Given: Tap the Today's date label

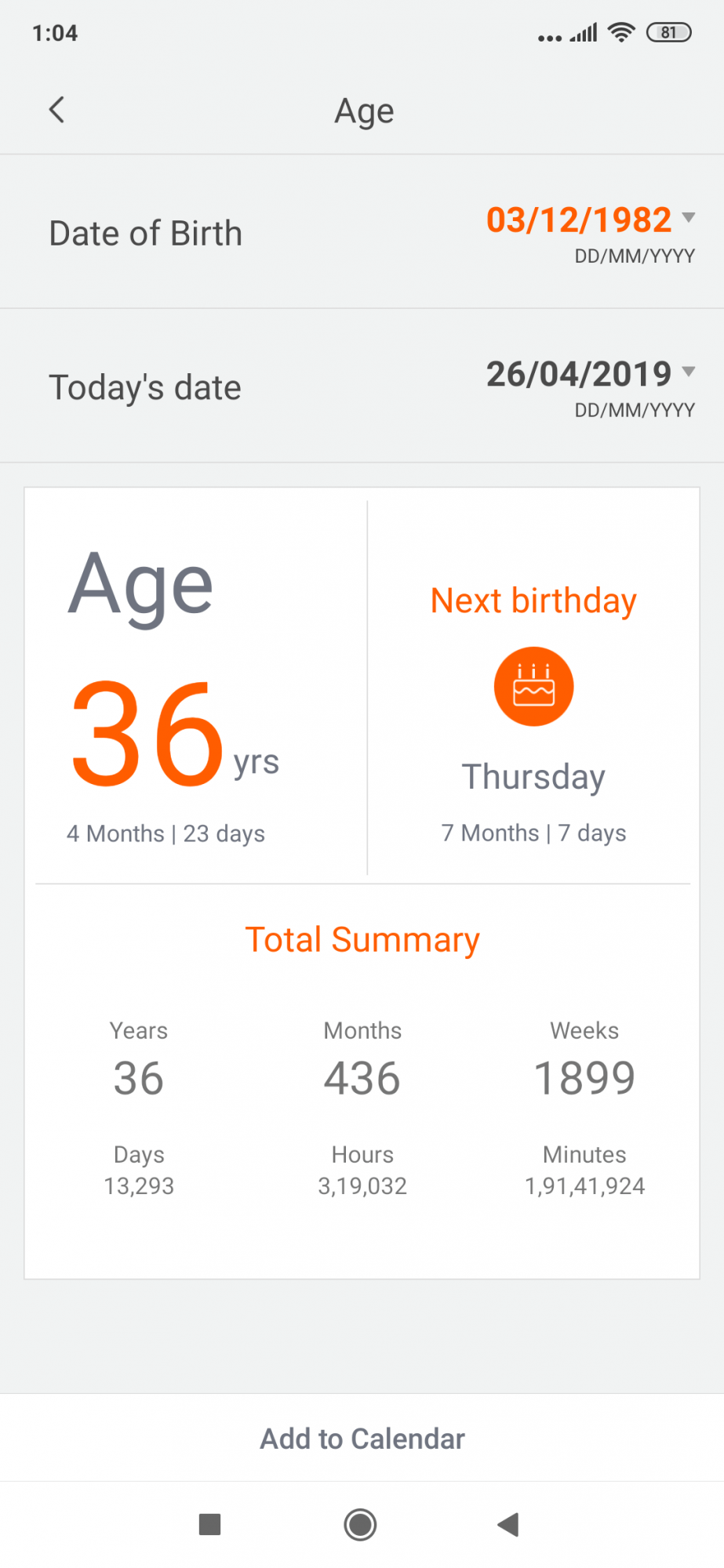Looking at the screenshot, I should (145, 388).
